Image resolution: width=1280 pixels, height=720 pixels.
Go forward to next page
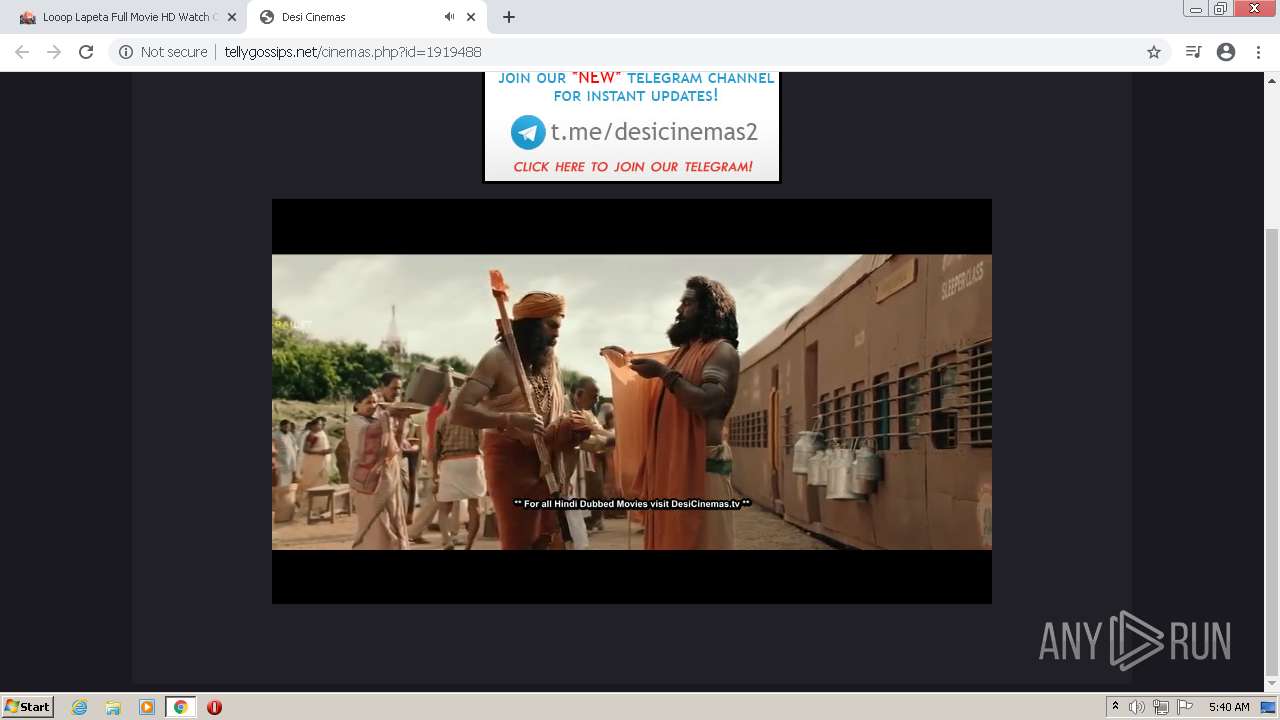54,52
